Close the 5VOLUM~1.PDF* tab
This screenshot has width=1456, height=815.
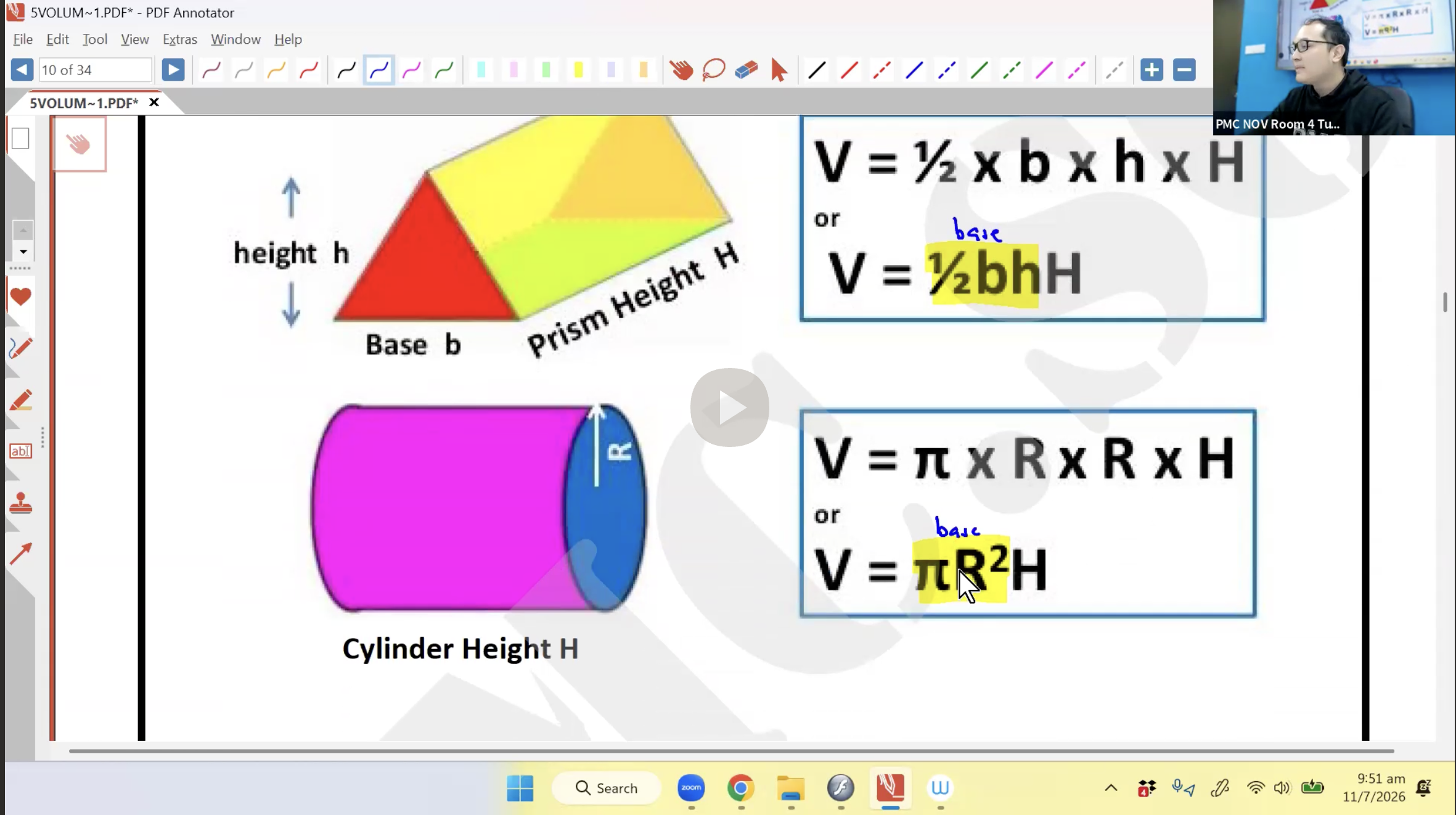tap(154, 102)
